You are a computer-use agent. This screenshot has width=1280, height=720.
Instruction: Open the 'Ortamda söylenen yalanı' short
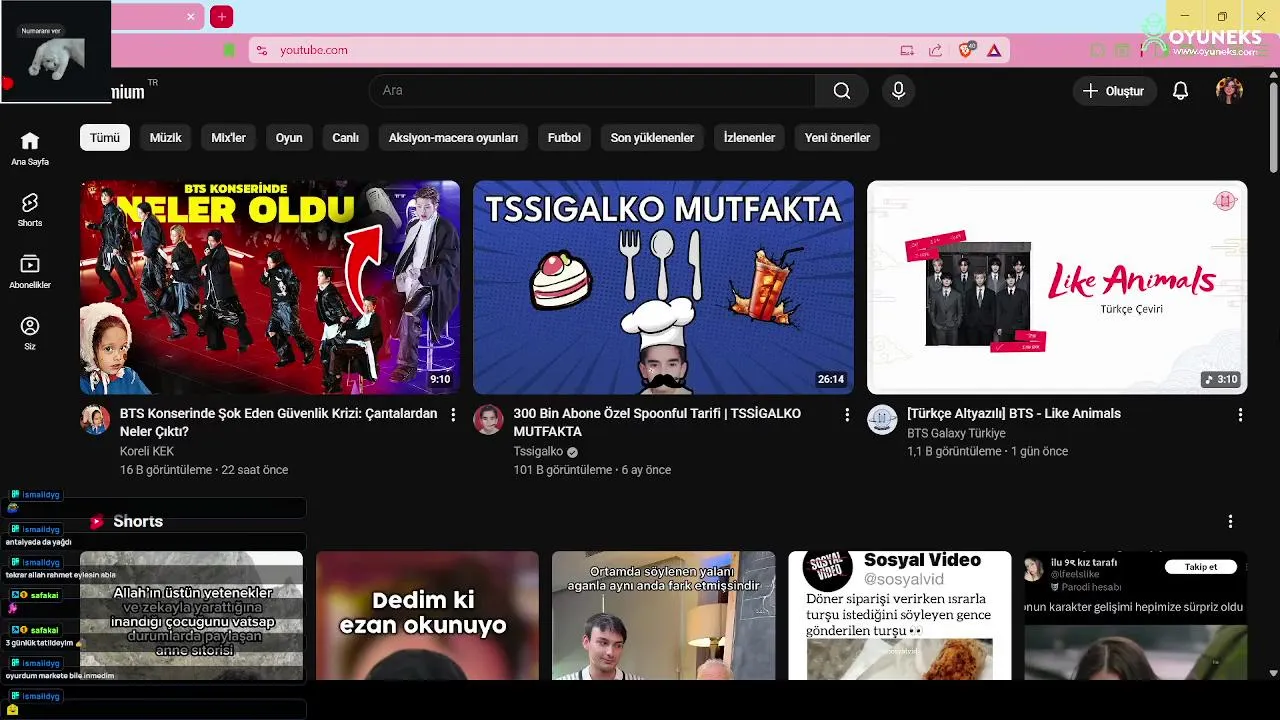pyautogui.click(x=663, y=615)
